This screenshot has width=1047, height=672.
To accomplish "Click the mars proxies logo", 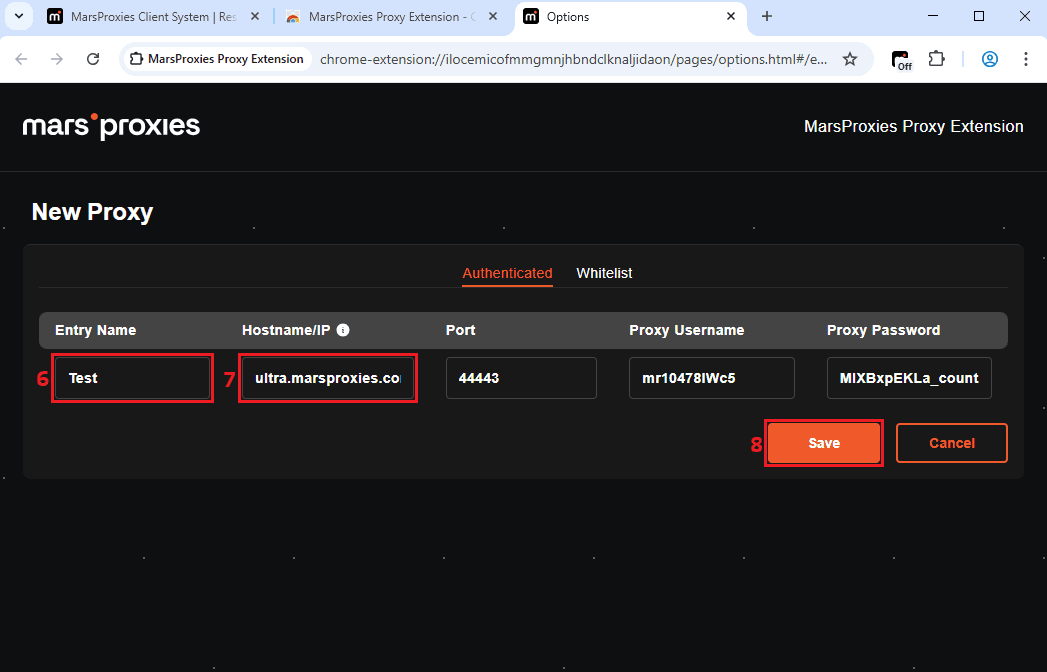I will [111, 126].
